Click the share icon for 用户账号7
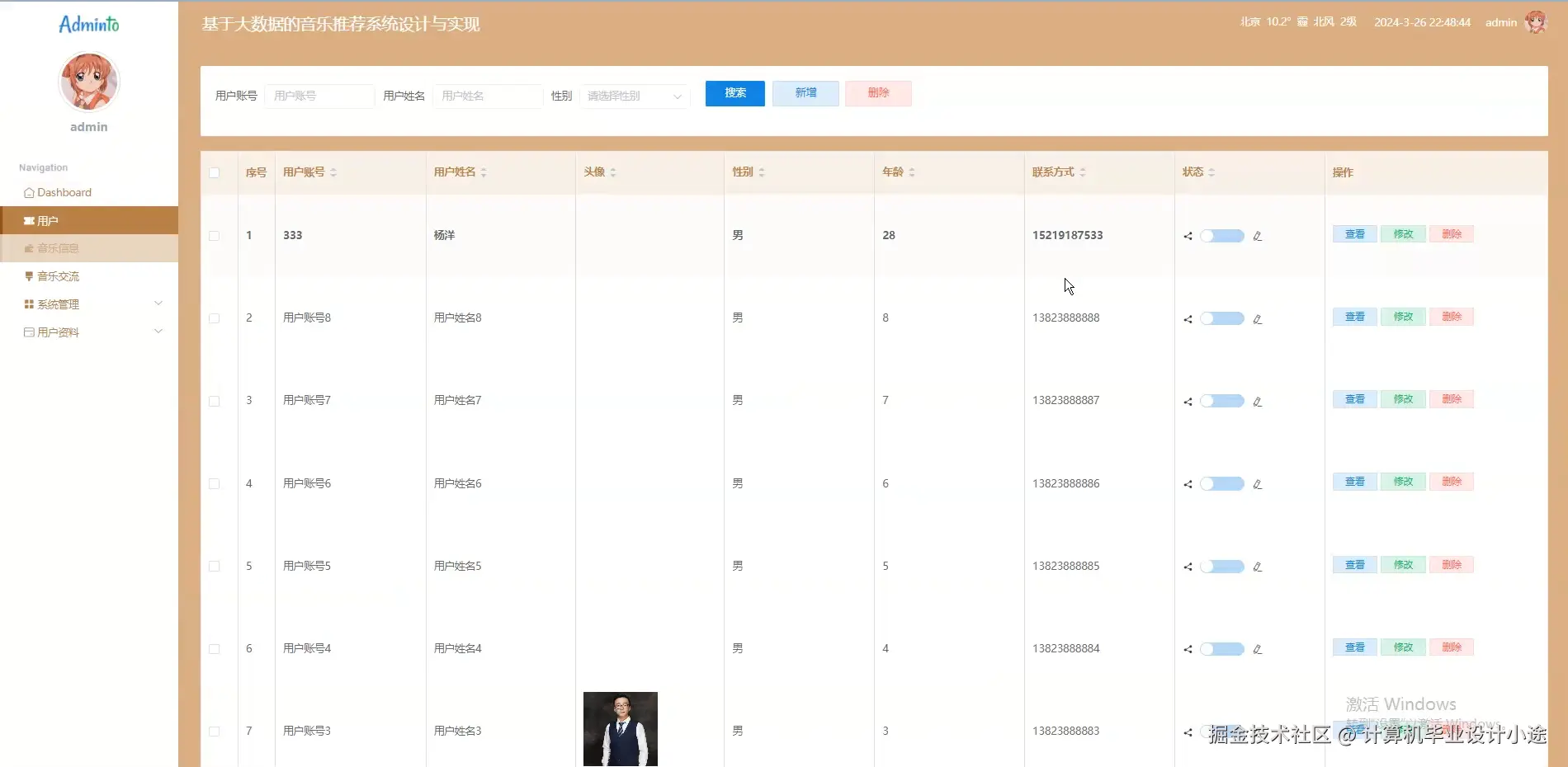This screenshot has height=767, width=1568. point(1188,402)
